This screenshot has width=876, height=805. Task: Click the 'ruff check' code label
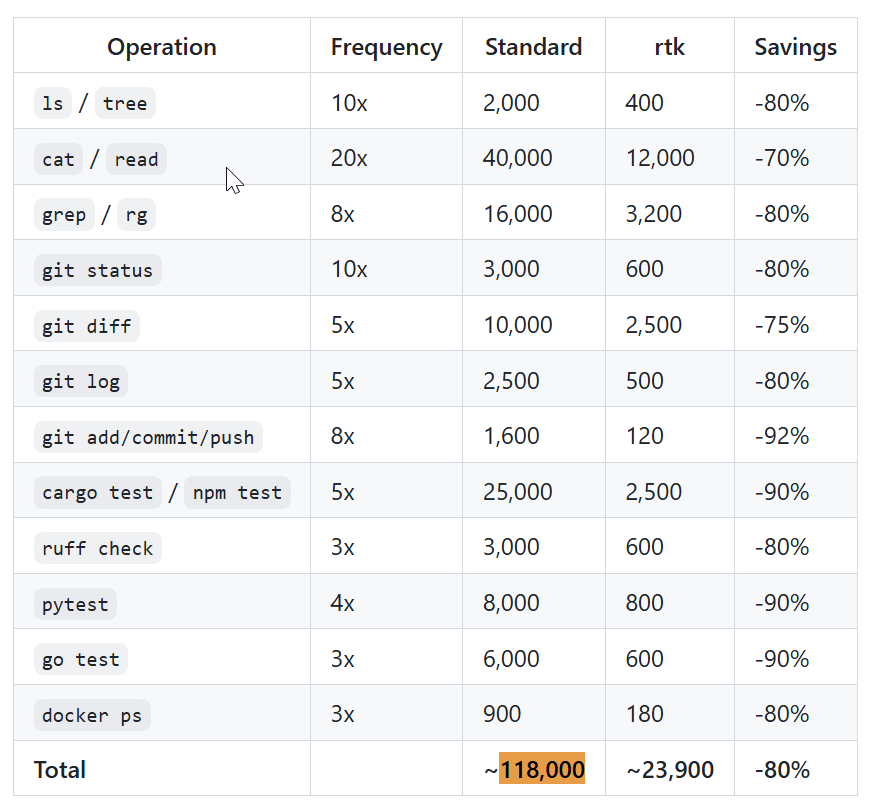(97, 548)
